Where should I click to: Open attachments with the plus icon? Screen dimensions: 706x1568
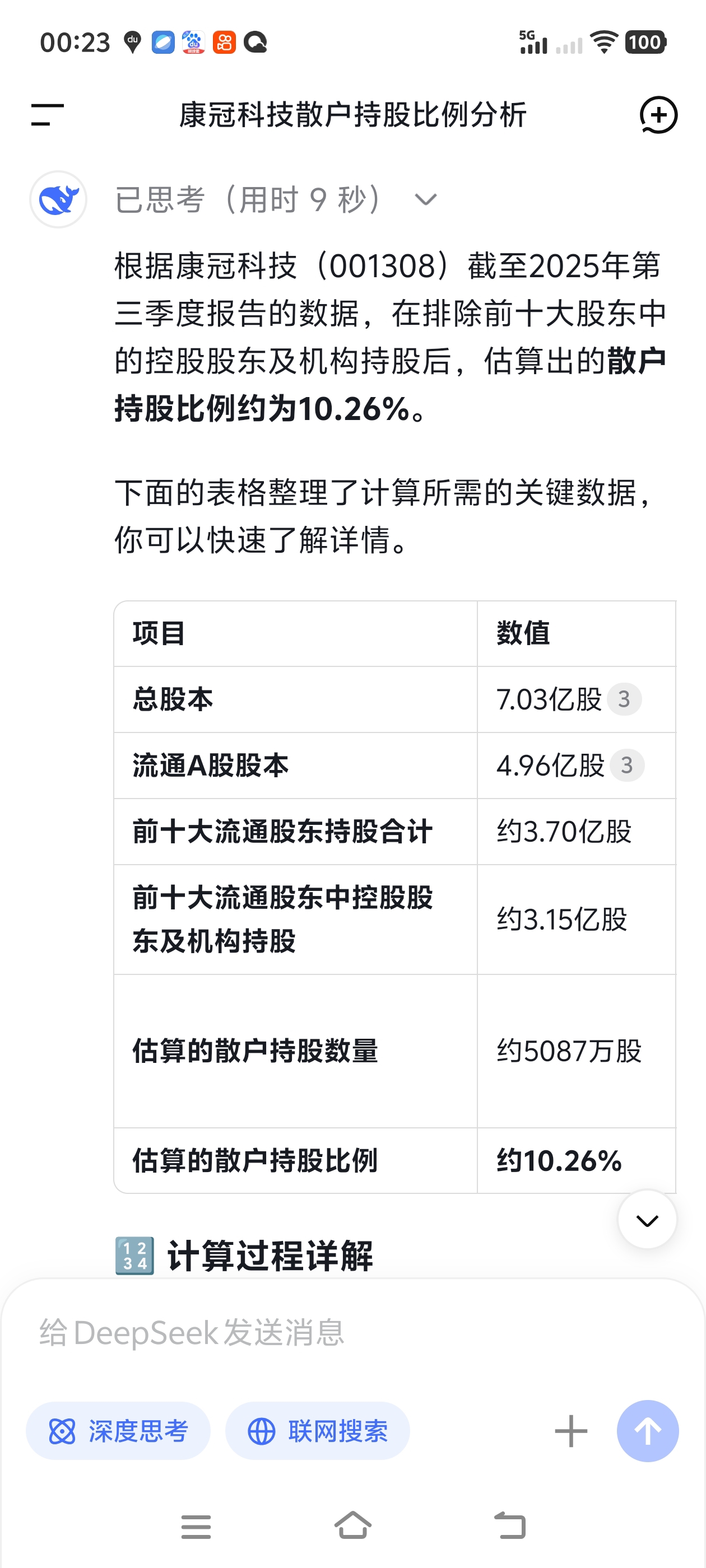(571, 1430)
